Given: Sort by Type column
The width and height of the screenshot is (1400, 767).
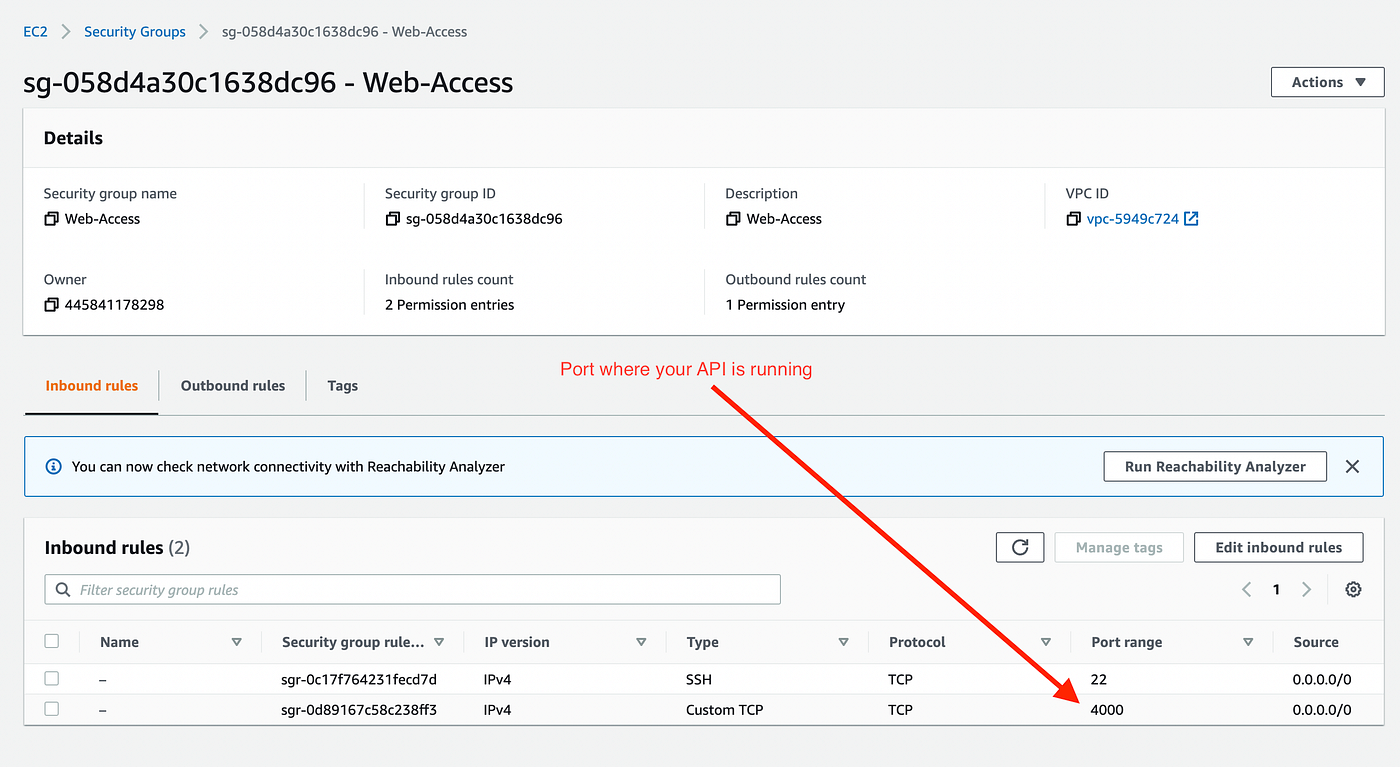Looking at the screenshot, I should (x=843, y=642).
